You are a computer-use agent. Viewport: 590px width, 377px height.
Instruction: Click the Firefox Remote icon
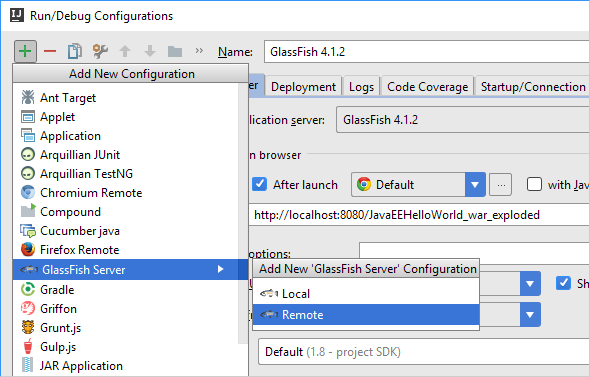(x=28, y=249)
